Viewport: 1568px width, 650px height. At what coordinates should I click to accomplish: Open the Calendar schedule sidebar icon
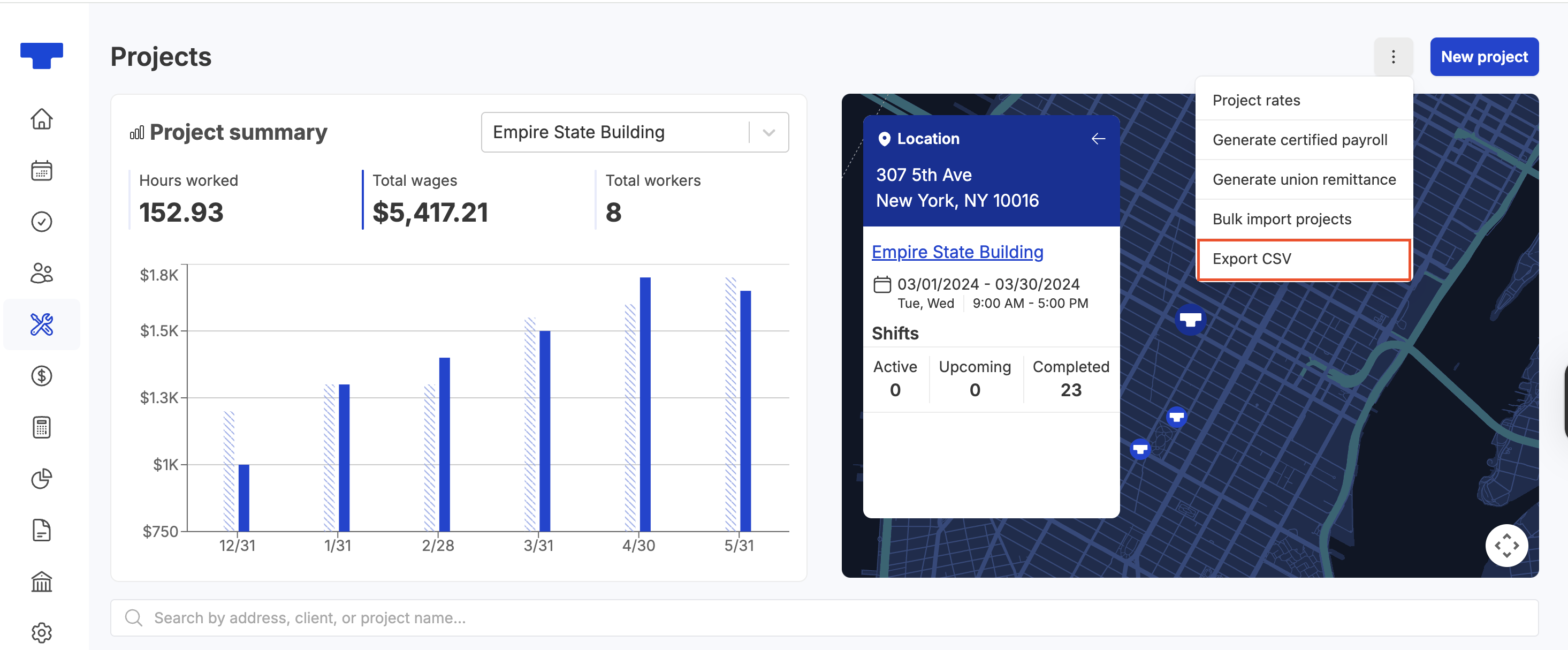coord(41,171)
